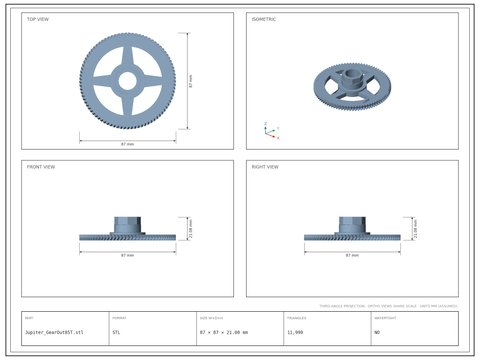
Task: Click the watertight NO value
Action: point(377,332)
